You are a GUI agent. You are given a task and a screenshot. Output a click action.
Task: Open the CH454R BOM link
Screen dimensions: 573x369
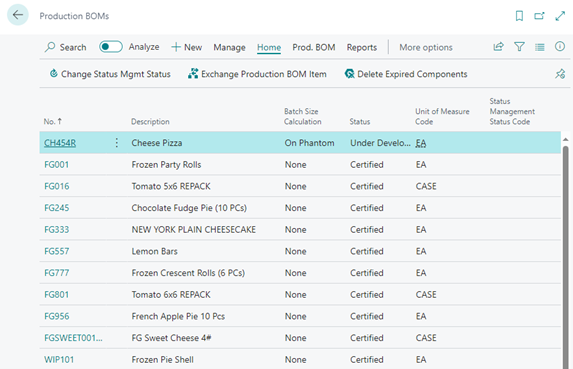(60, 143)
